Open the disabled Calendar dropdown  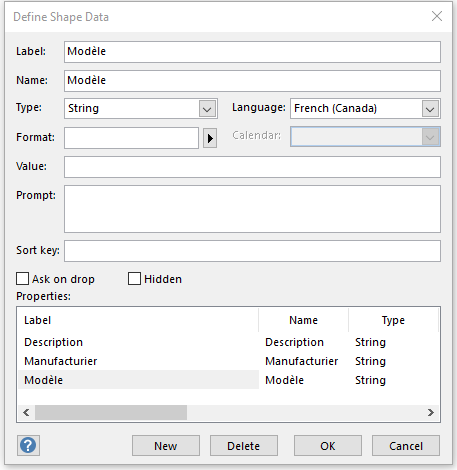[365, 137]
